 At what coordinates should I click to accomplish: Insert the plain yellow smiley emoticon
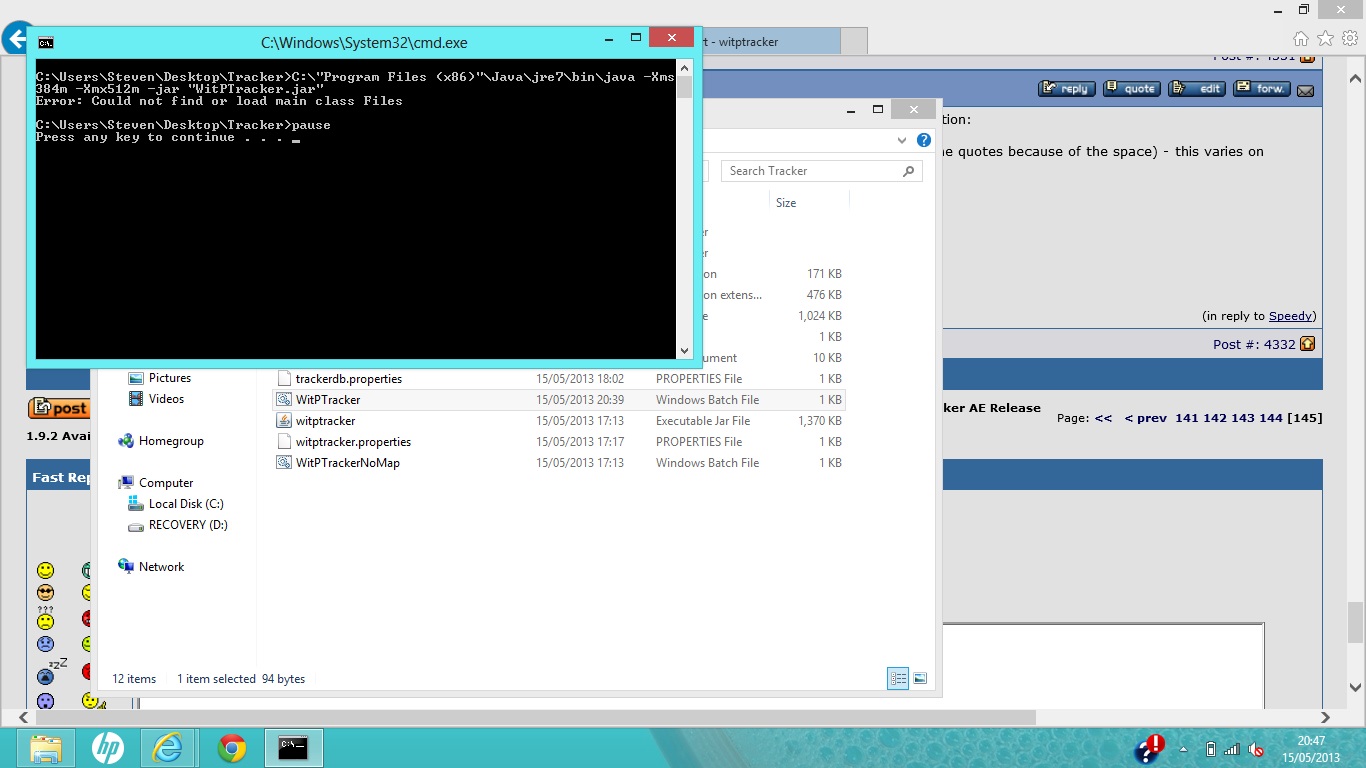[45, 570]
